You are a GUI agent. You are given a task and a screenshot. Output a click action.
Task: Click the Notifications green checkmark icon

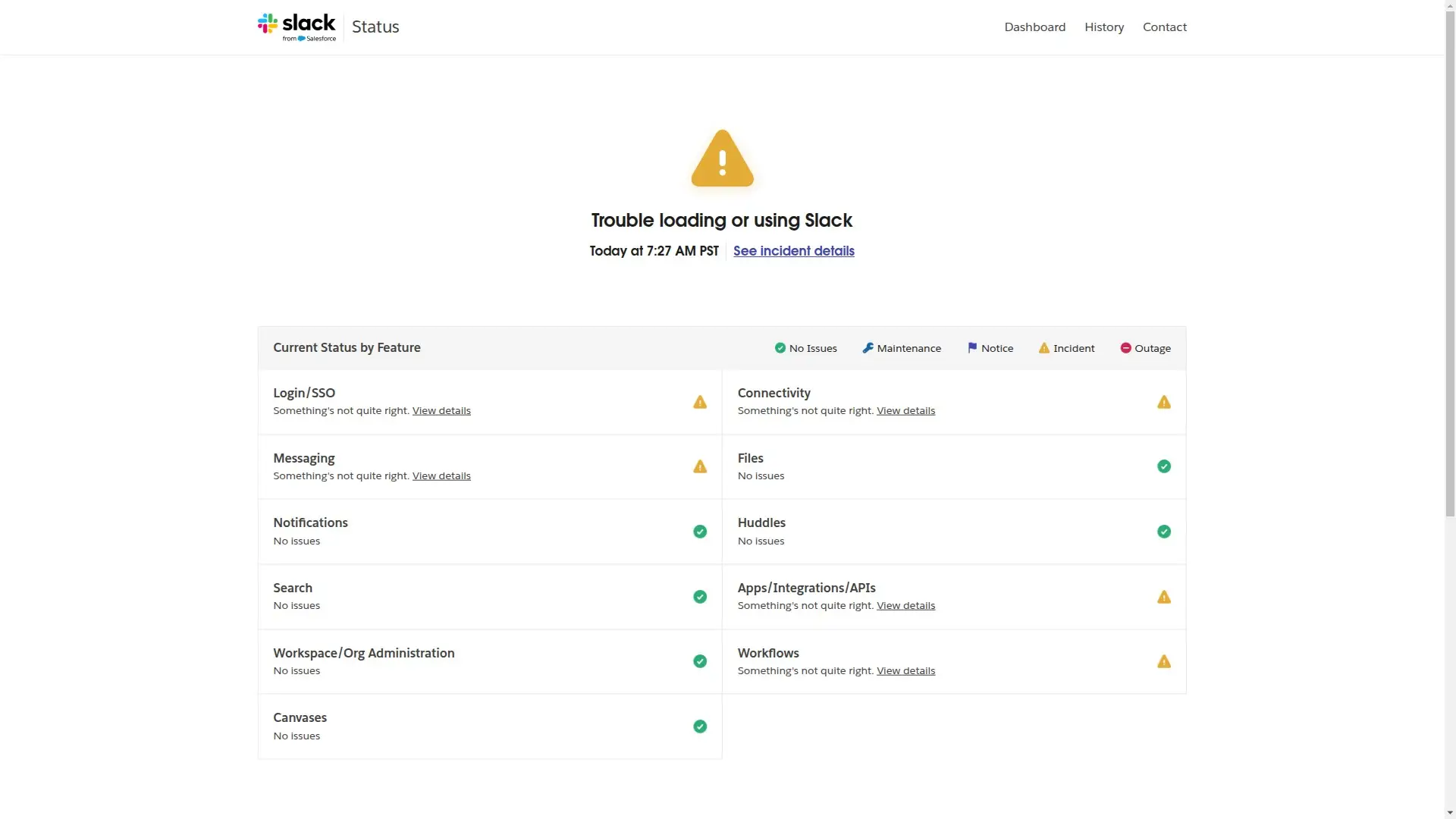[700, 532]
